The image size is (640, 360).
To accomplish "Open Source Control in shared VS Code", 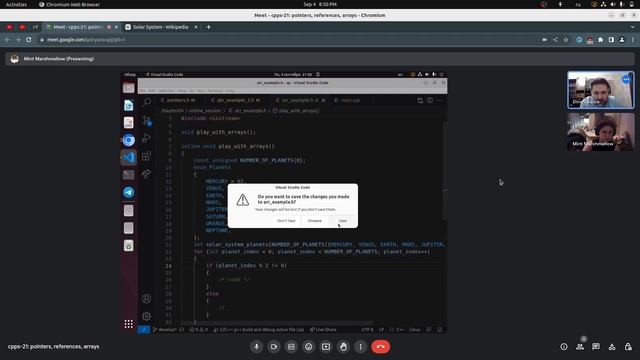I will (147, 120).
